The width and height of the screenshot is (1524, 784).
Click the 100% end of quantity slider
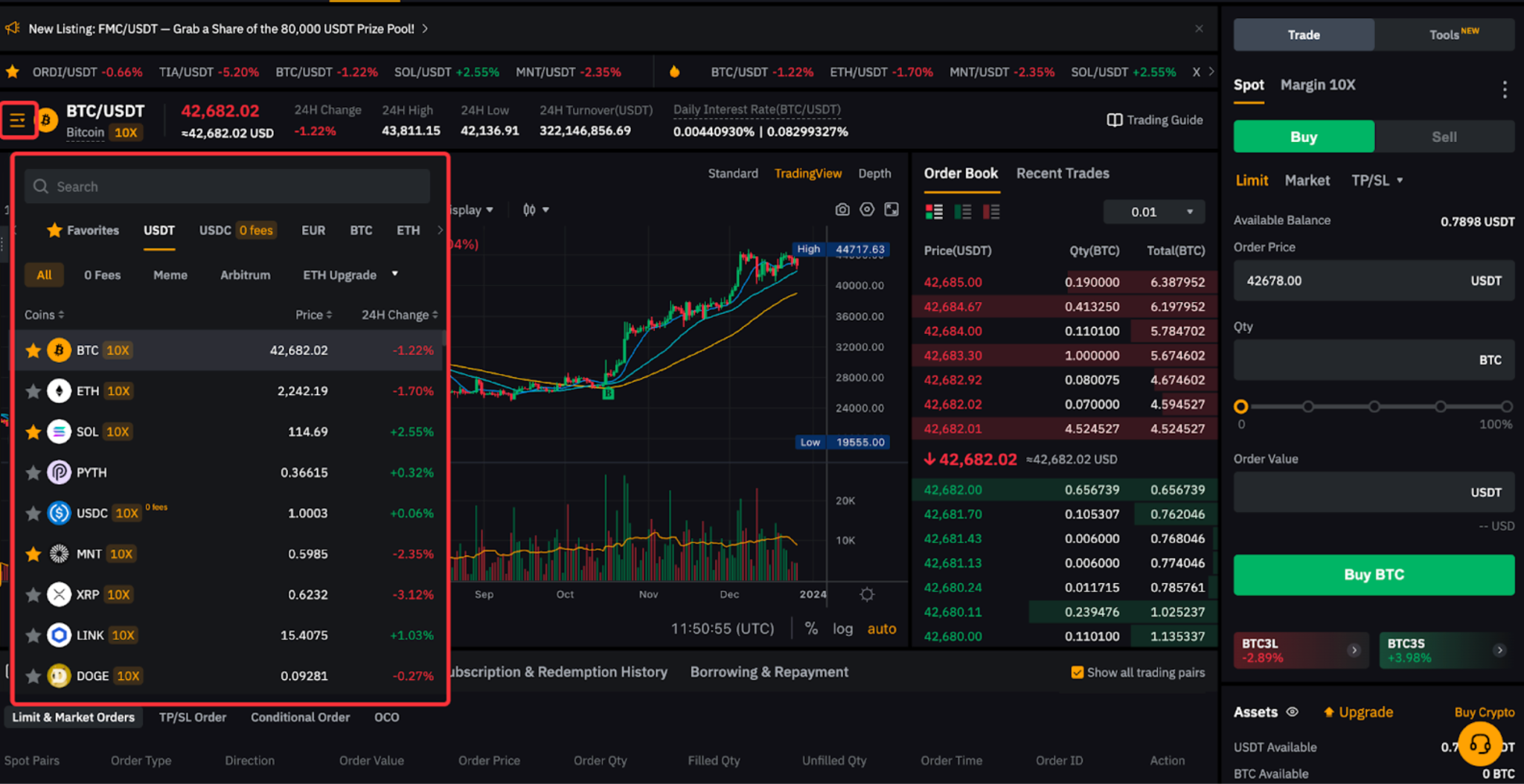coord(1506,407)
